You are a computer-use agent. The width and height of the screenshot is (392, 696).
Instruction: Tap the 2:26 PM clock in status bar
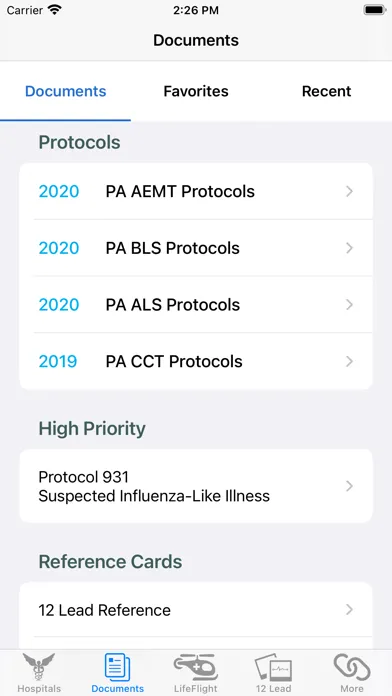pos(196,11)
